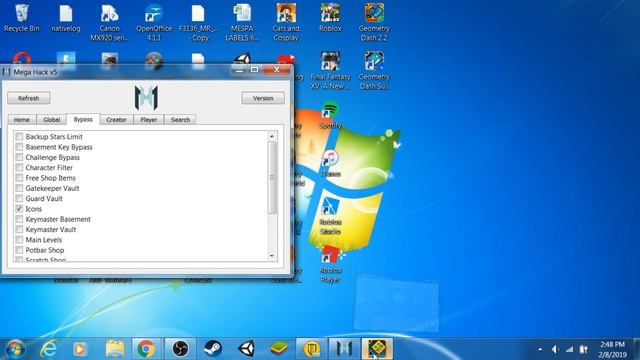
Task: Launch the Geometry Dash 2.2 shortcut
Action: (x=374, y=22)
